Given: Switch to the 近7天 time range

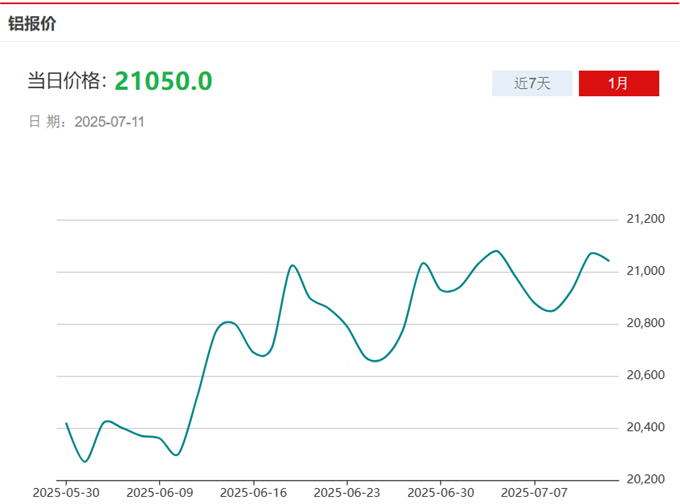Looking at the screenshot, I should 532,83.
